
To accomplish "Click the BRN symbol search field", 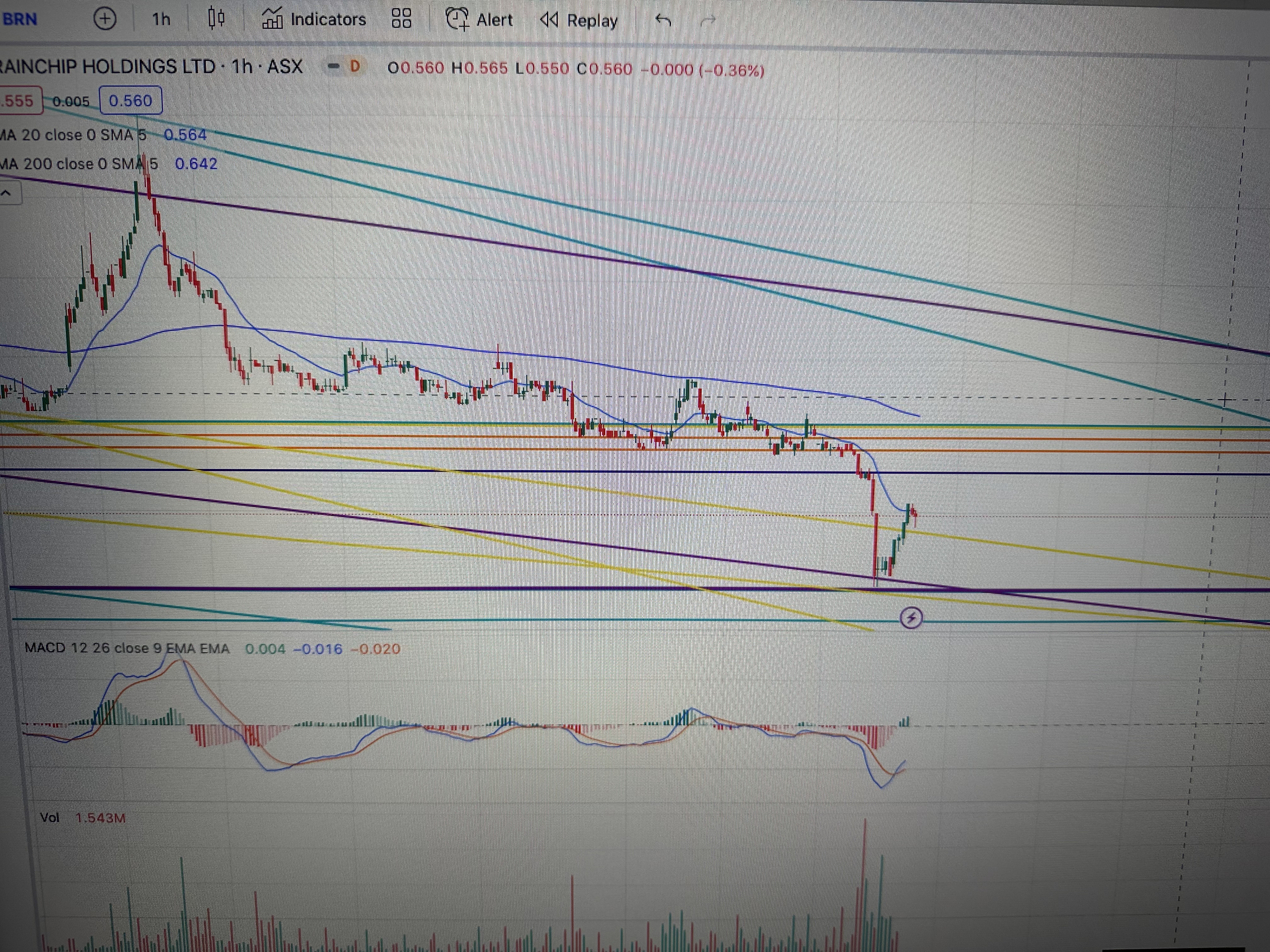I will coord(20,19).
